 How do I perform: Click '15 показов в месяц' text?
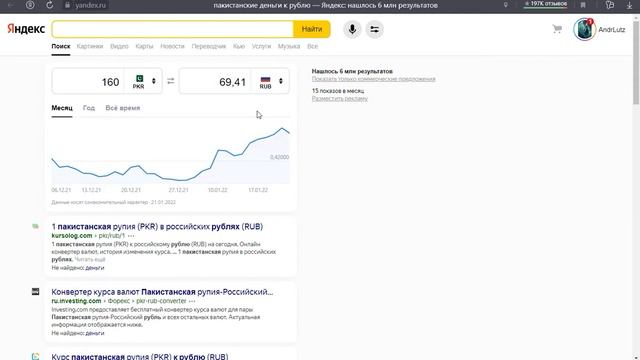click(x=338, y=91)
